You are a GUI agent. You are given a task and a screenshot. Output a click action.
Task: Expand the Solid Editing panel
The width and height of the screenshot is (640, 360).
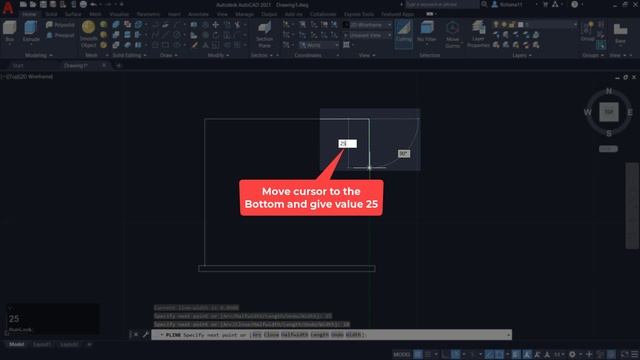point(129,55)
